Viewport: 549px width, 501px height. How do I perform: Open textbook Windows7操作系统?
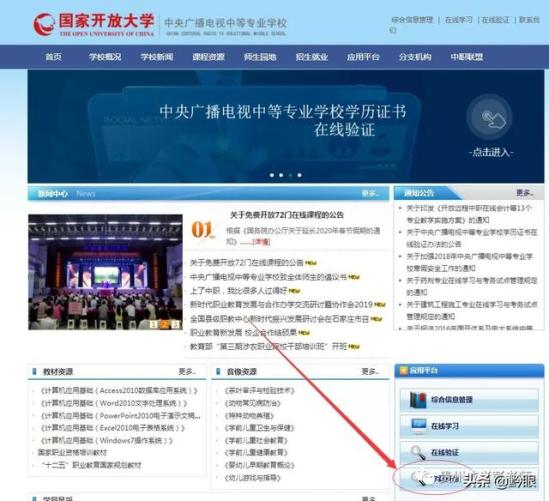pyautogui.click(x=107, y=441)
